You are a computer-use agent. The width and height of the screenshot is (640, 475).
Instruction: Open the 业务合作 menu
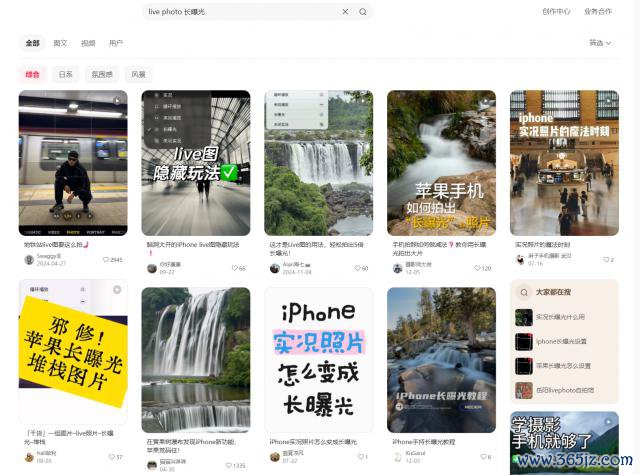(598, 12)
